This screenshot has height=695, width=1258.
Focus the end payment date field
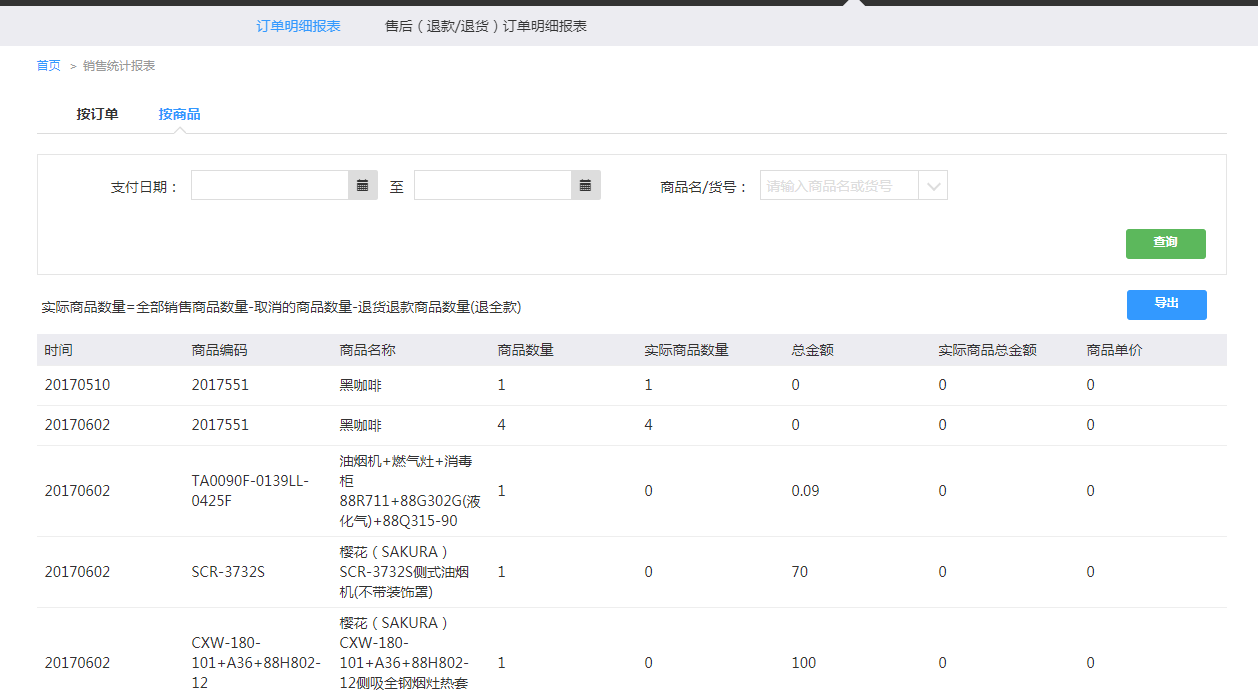[x=493, y=185]
